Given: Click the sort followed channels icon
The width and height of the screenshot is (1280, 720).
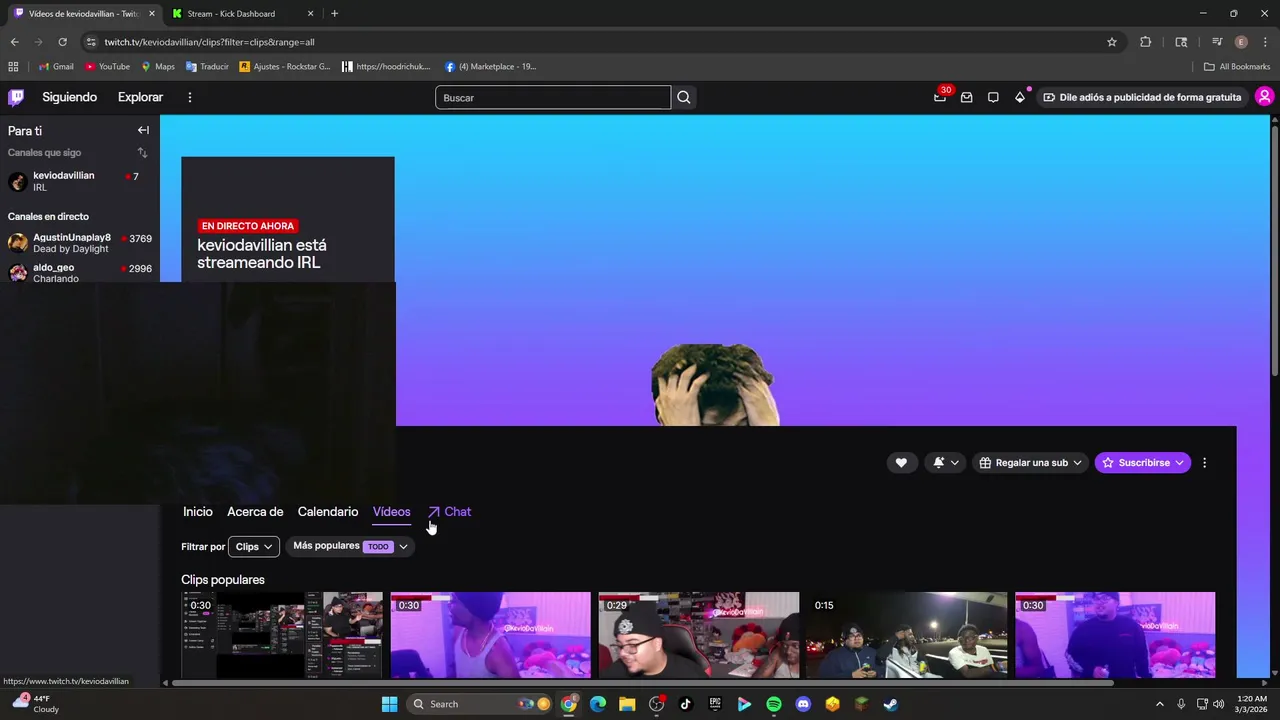Looking at the screenshot, I should pyautogui.click(x=142, y=152).
